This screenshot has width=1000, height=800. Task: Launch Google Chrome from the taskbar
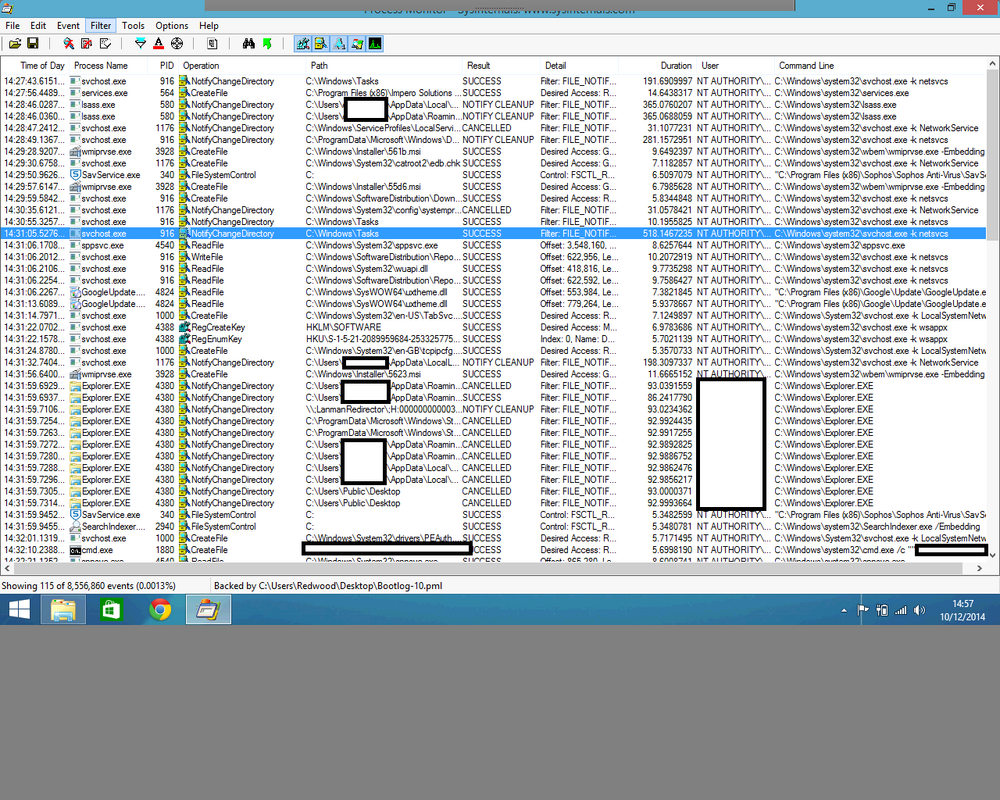[160, 610]
